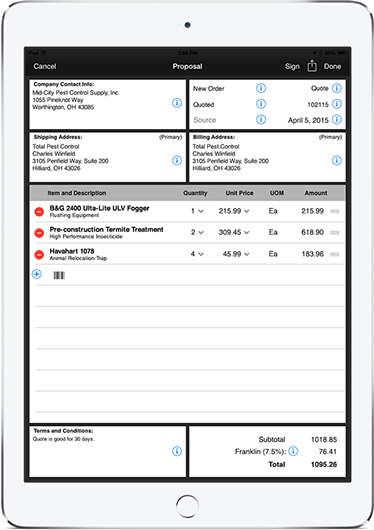Select the Pre-construction Termite Treatment item name
Screen dimensions: 374x530
[x=106, y=229]
